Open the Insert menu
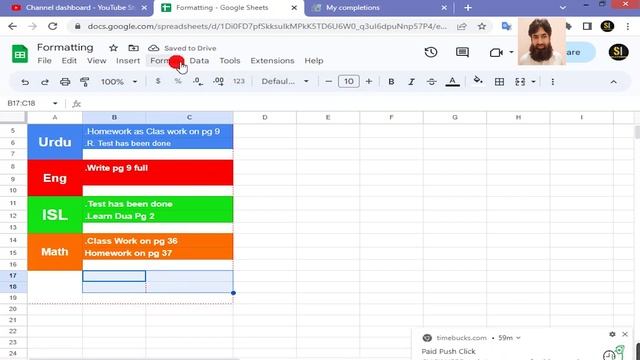Screen dimensions: 640x360 [x=128, y=60]
